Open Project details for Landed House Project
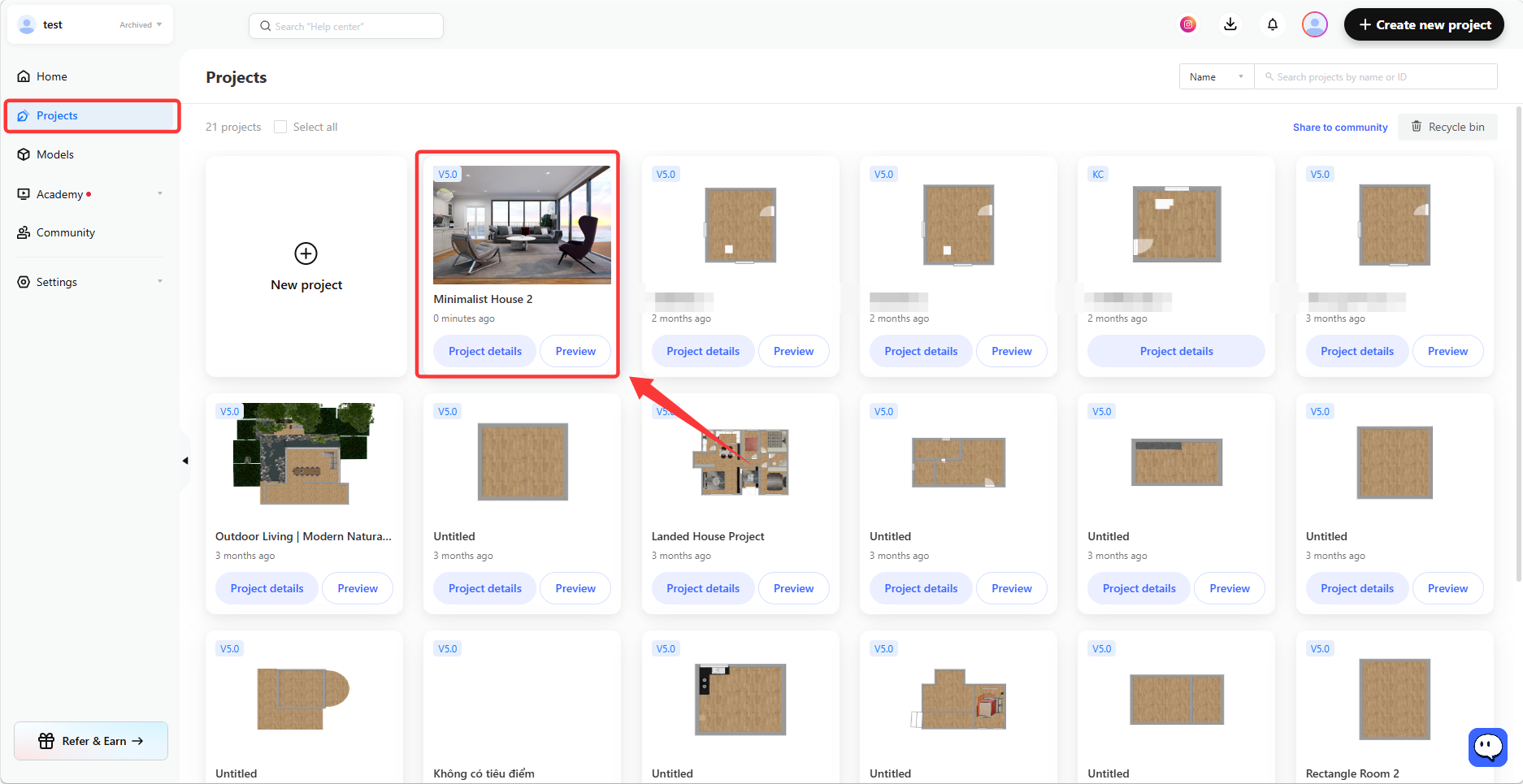The width and height of the screenshot is (1523, 784). 703,588
